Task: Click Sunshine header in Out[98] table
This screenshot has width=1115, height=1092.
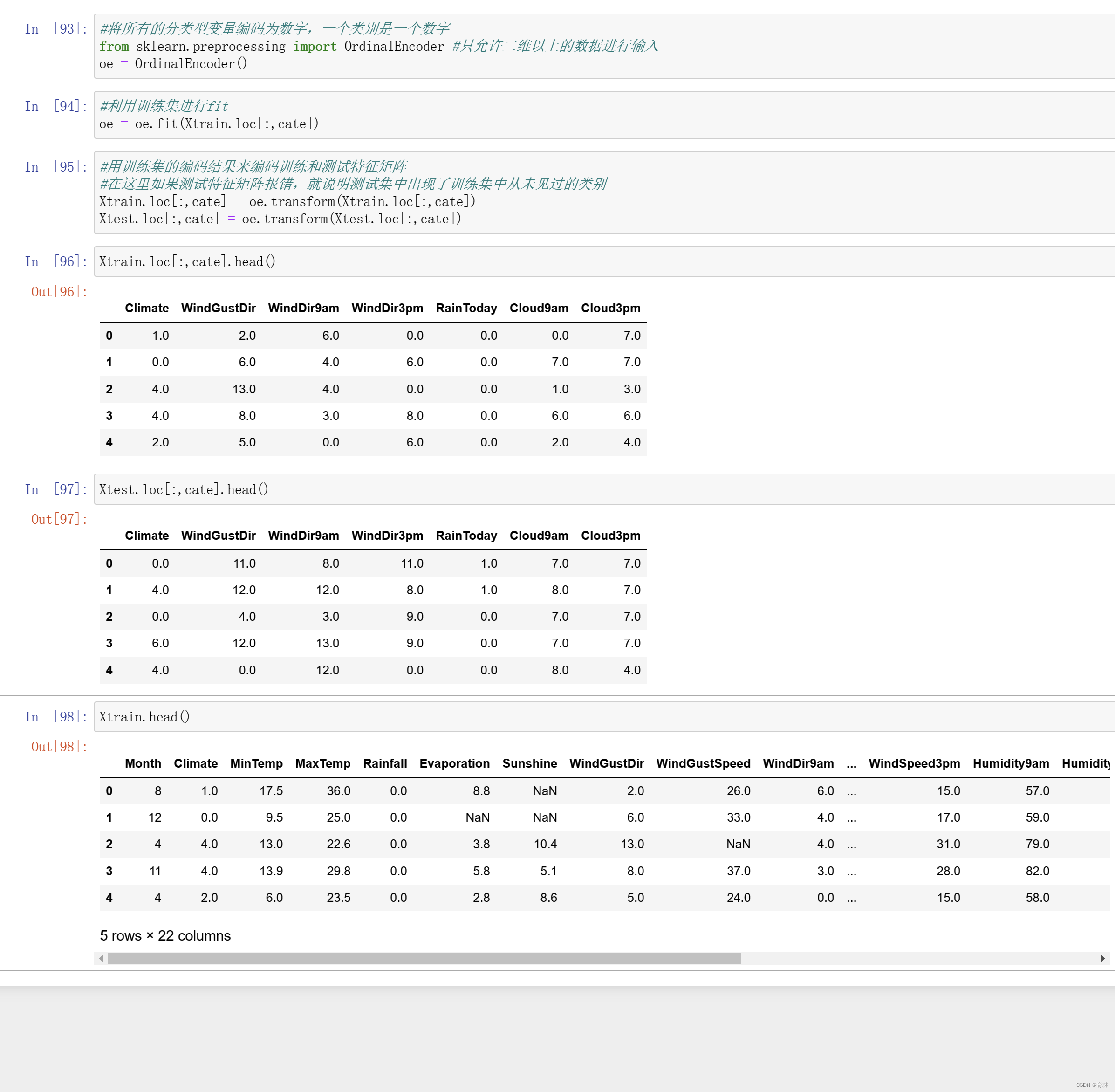Action: pos(530,763)
